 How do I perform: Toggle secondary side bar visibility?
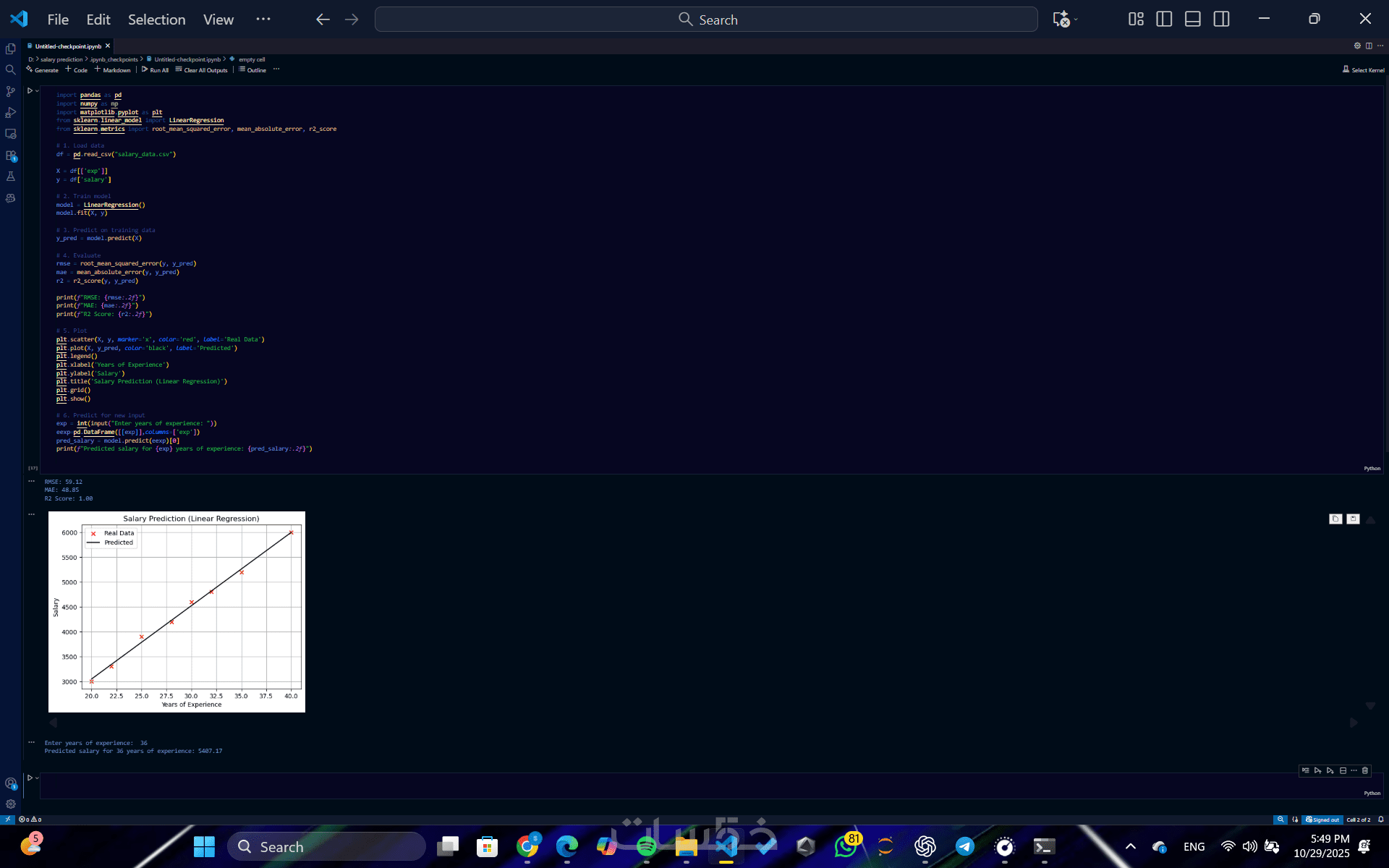tap(1222, 20)
